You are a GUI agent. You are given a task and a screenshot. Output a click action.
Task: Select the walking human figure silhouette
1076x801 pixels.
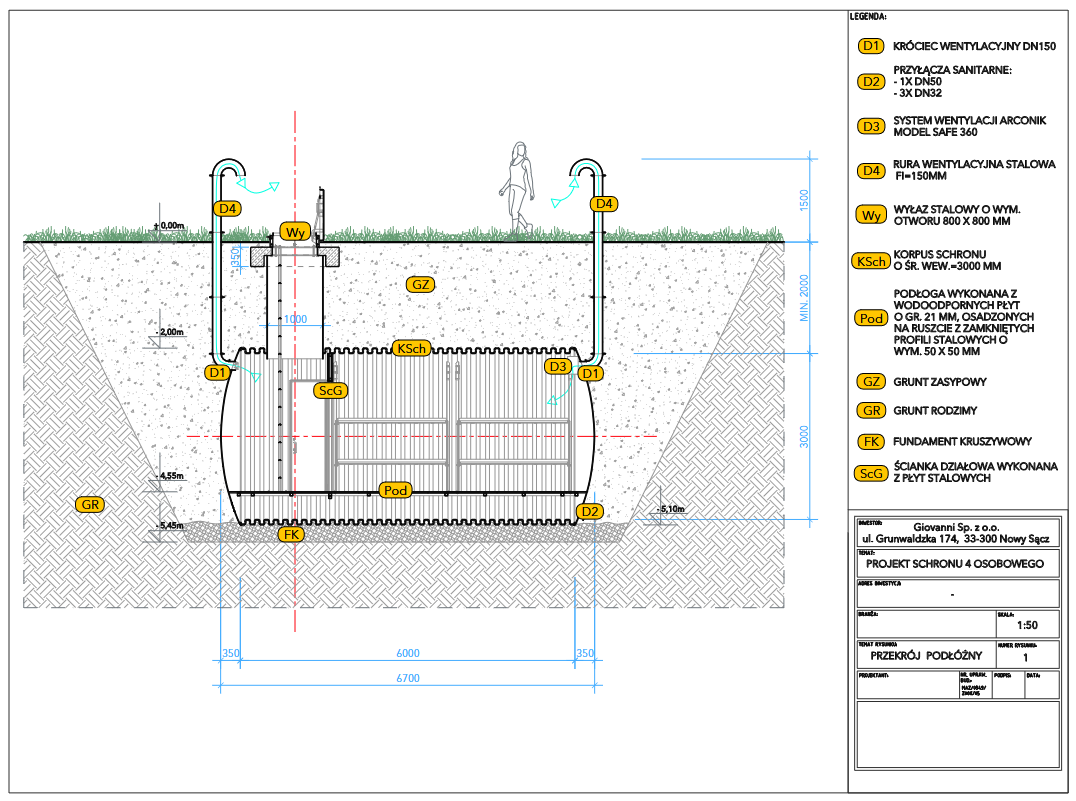point(517,188)
